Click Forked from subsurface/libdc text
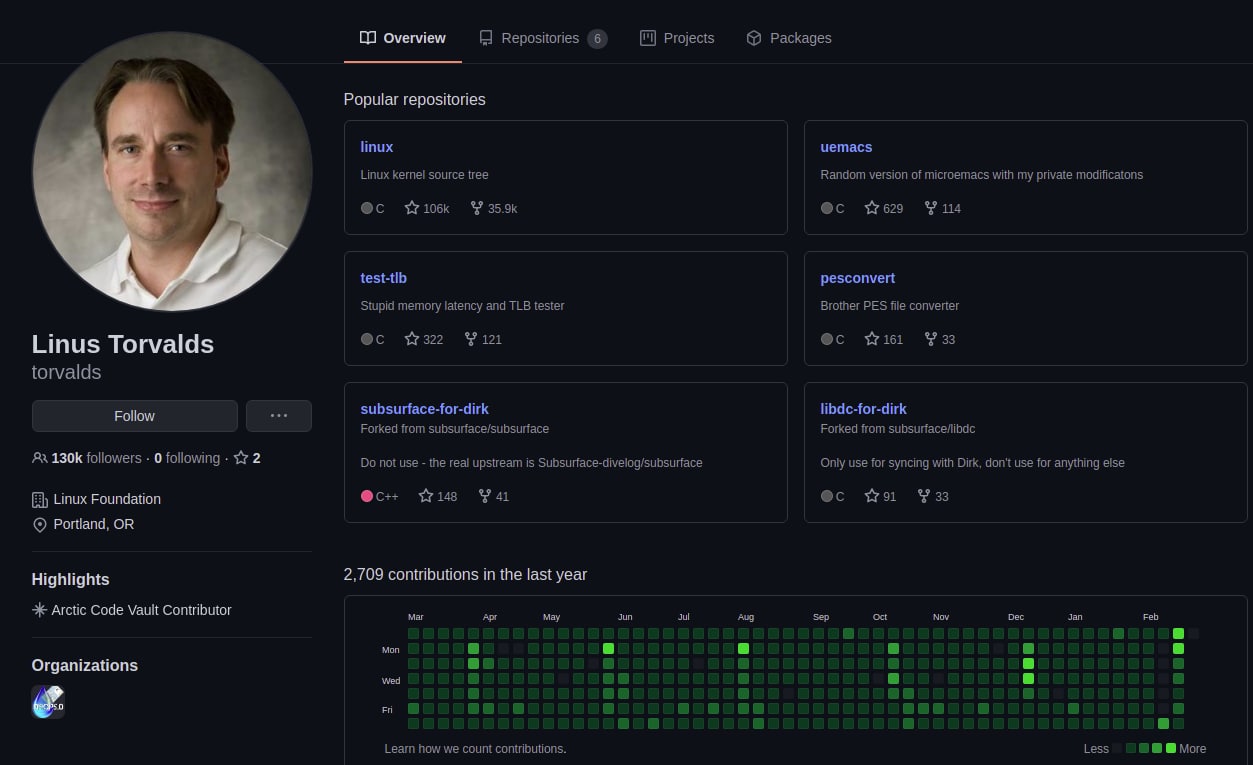This screenshot has width=1253, height=765. [x=898, y=429]
